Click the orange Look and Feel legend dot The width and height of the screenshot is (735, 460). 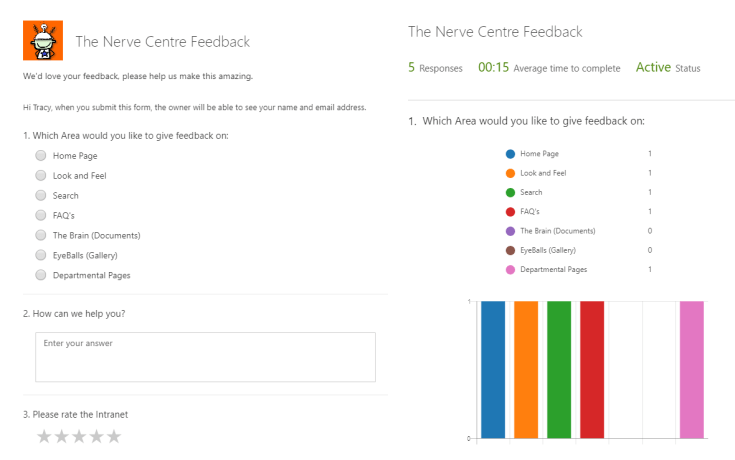pyautogui.click(x=510, y=173)
